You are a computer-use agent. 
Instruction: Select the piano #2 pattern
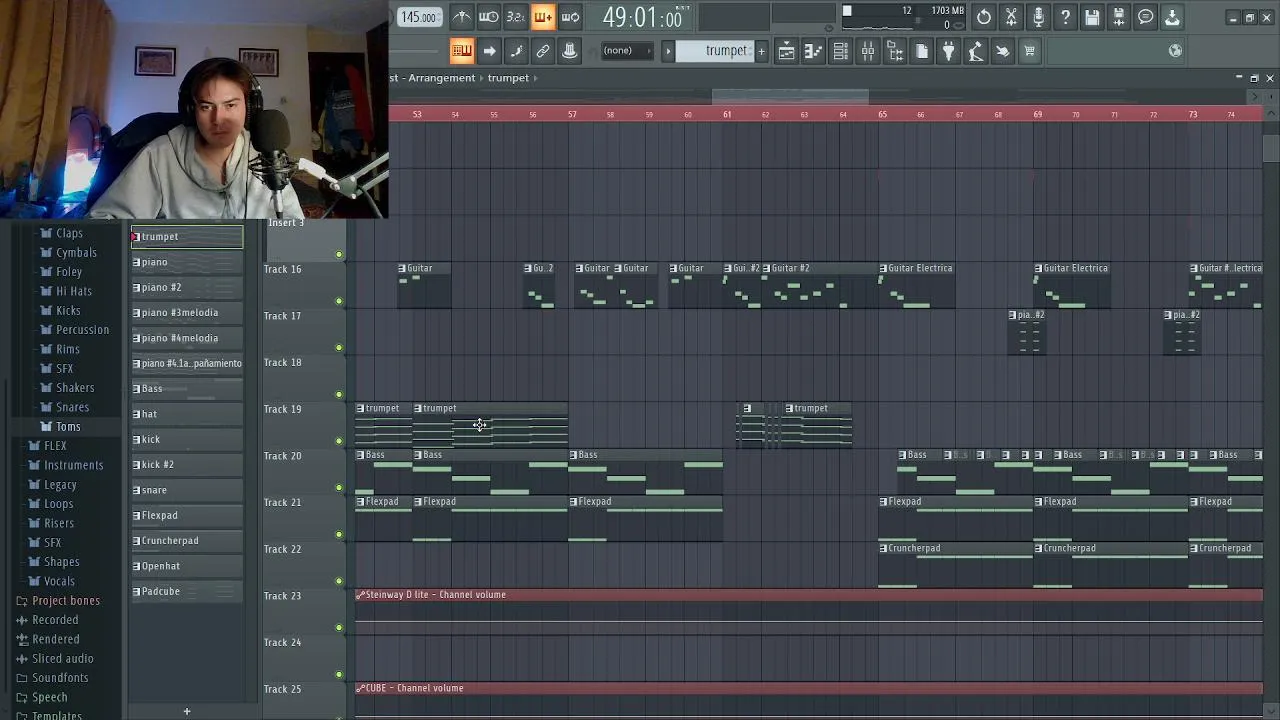(187, 287)
